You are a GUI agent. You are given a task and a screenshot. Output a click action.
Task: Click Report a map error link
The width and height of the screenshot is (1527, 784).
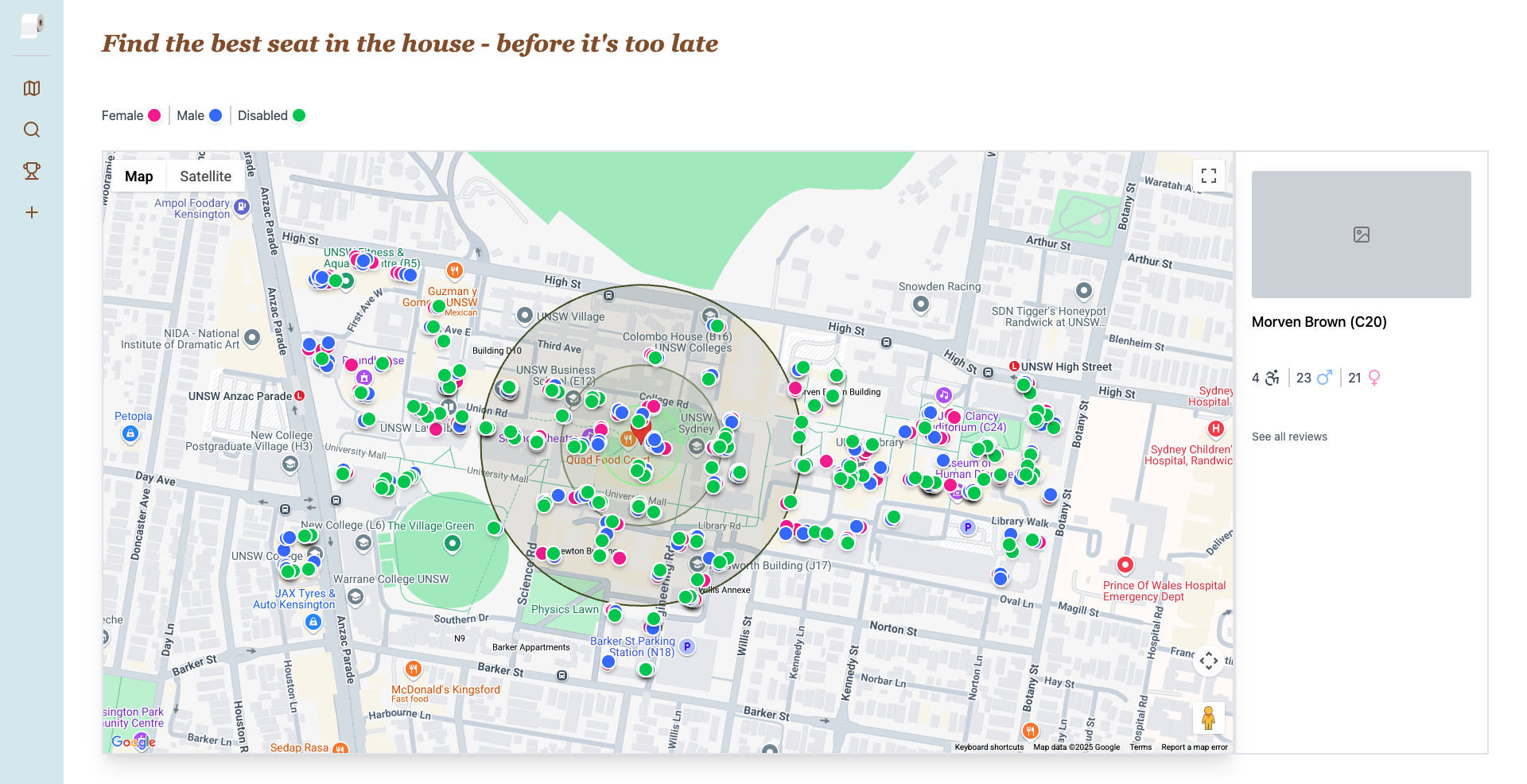coord(1195,747)
